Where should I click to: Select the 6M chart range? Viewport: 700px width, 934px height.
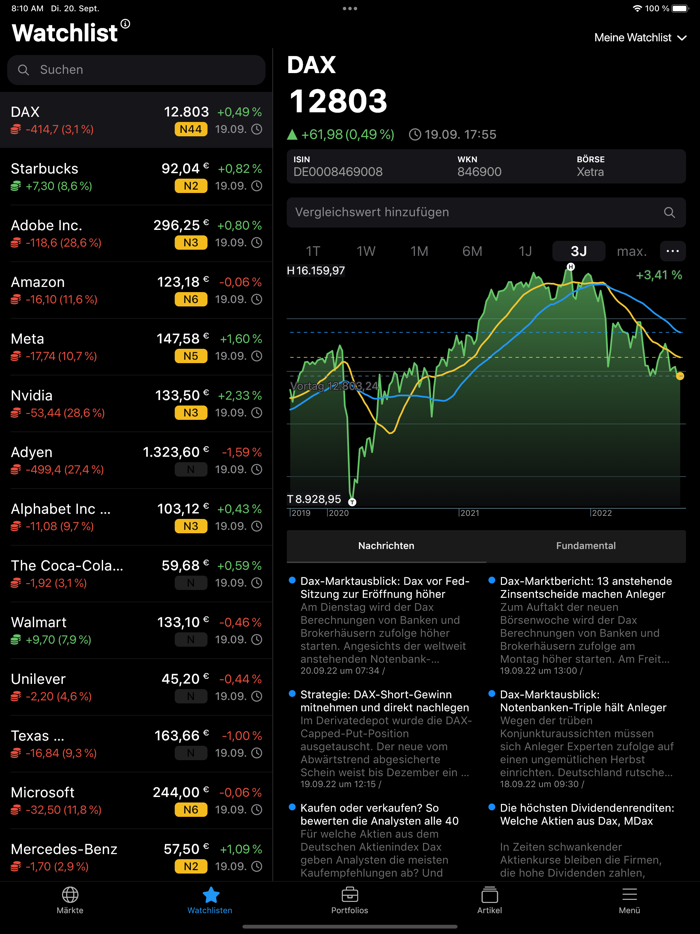(472, 251)
